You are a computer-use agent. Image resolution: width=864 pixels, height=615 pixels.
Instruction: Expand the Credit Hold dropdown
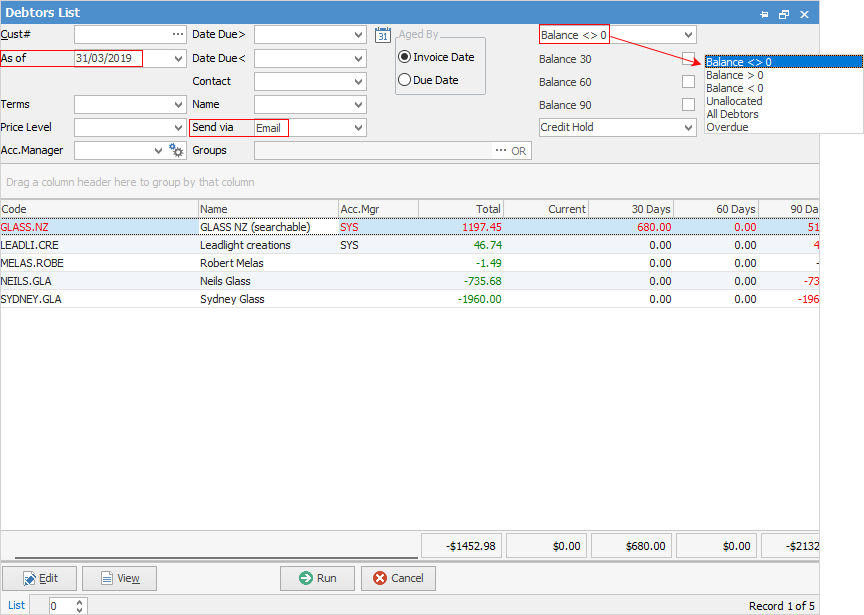pos(688,128)
